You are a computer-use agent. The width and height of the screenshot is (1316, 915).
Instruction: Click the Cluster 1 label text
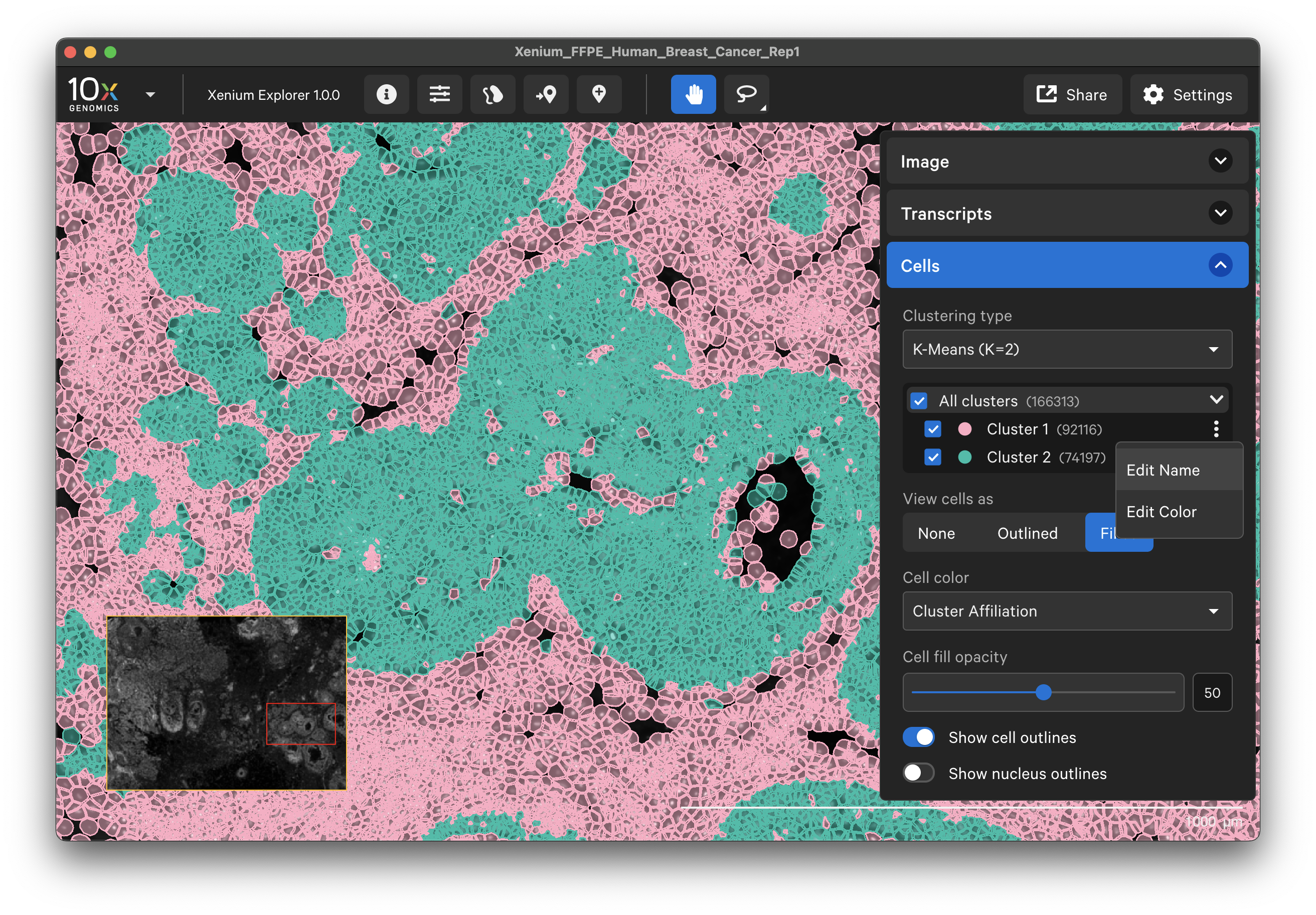pyautogui.click(x=1018, y=429)
